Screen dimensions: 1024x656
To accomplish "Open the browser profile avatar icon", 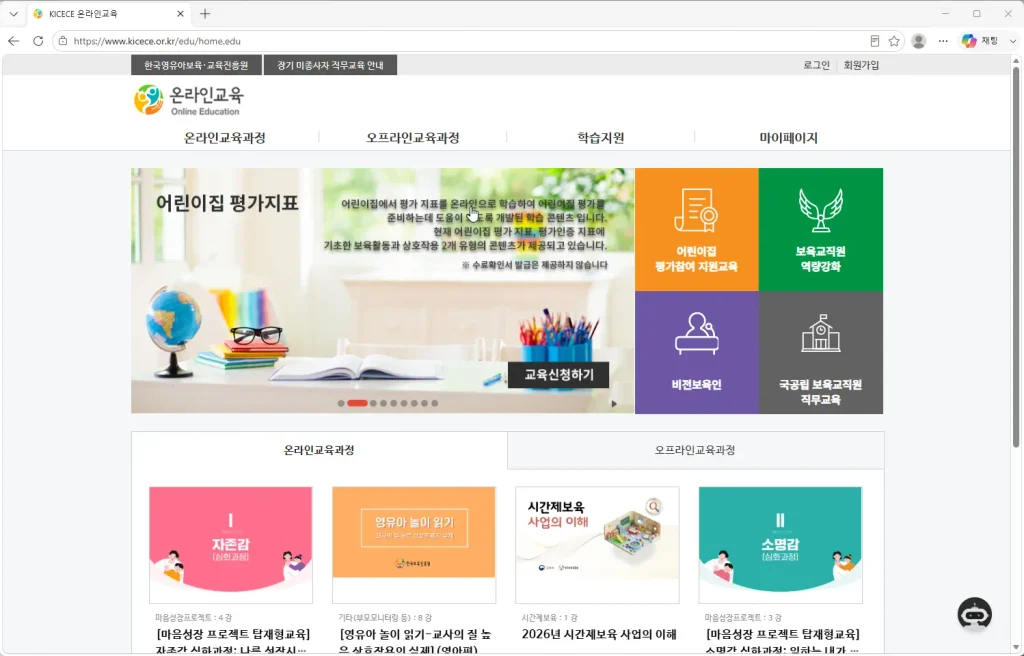I will pyautogui.click(x=919, y=41).
